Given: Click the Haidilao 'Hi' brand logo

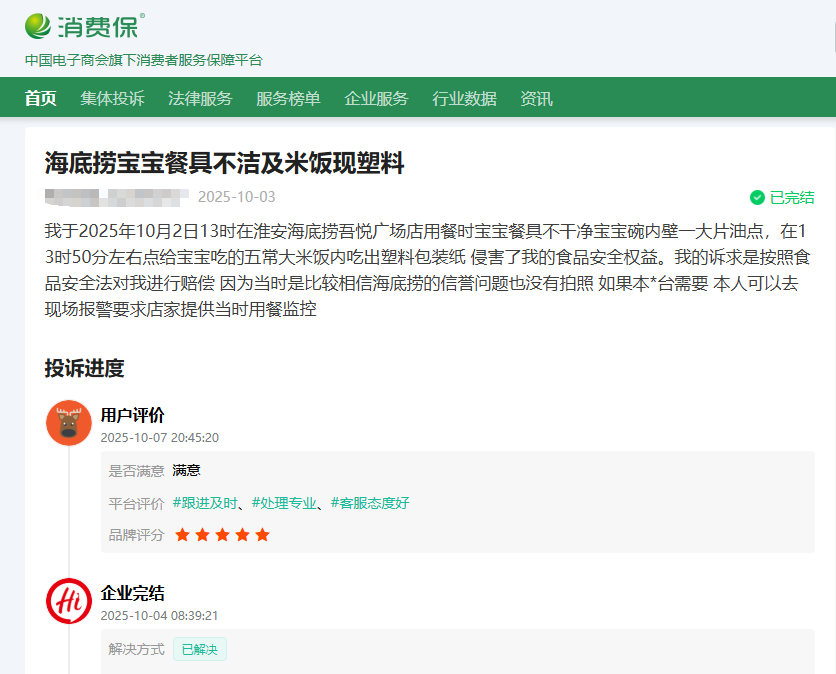Looking at the screenshot, I should 68,601.
